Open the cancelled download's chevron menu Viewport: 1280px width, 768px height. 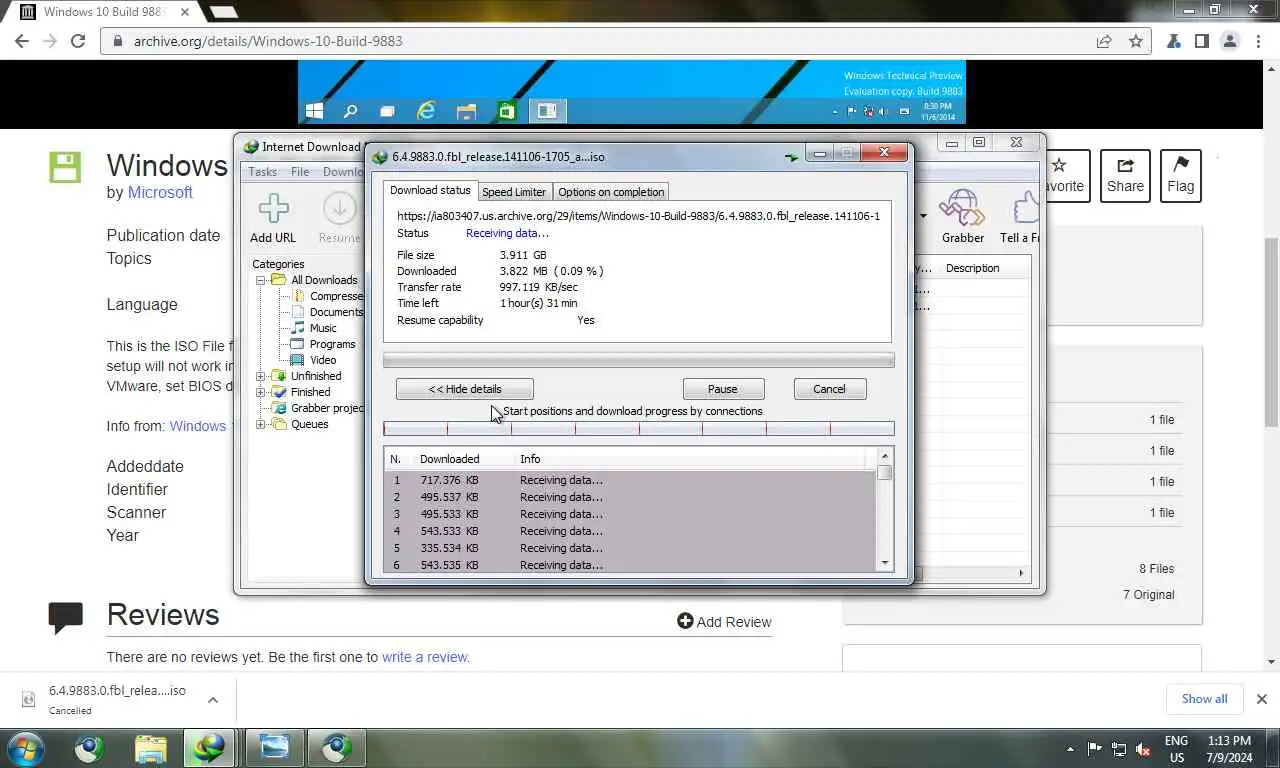(x=213, y=700)
